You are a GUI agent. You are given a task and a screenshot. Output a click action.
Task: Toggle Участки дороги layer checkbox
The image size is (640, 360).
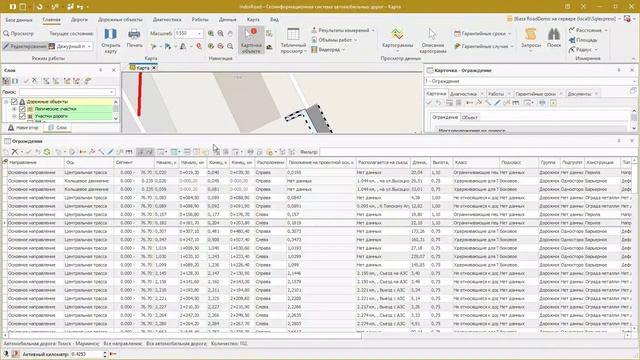[22, 116]
